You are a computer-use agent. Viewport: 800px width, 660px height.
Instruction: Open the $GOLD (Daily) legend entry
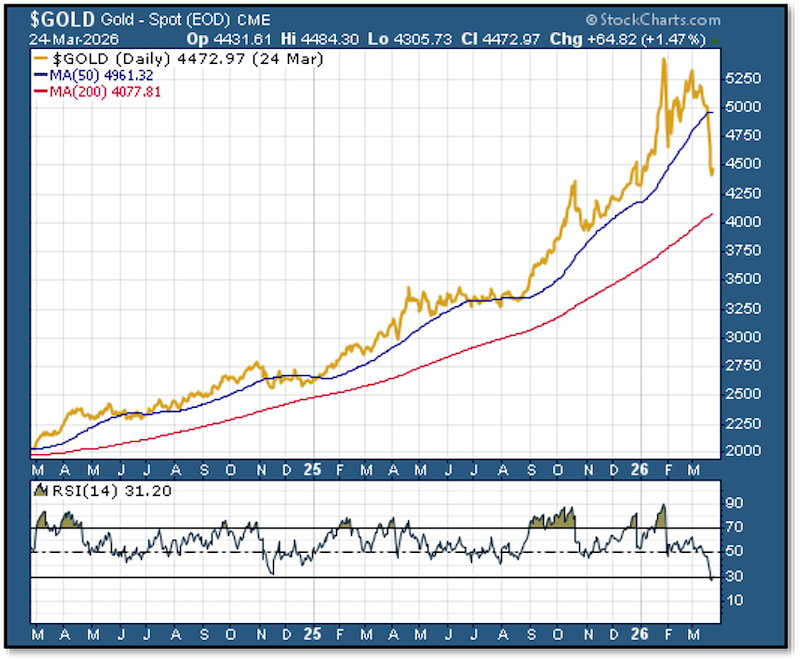coord(102,59)
